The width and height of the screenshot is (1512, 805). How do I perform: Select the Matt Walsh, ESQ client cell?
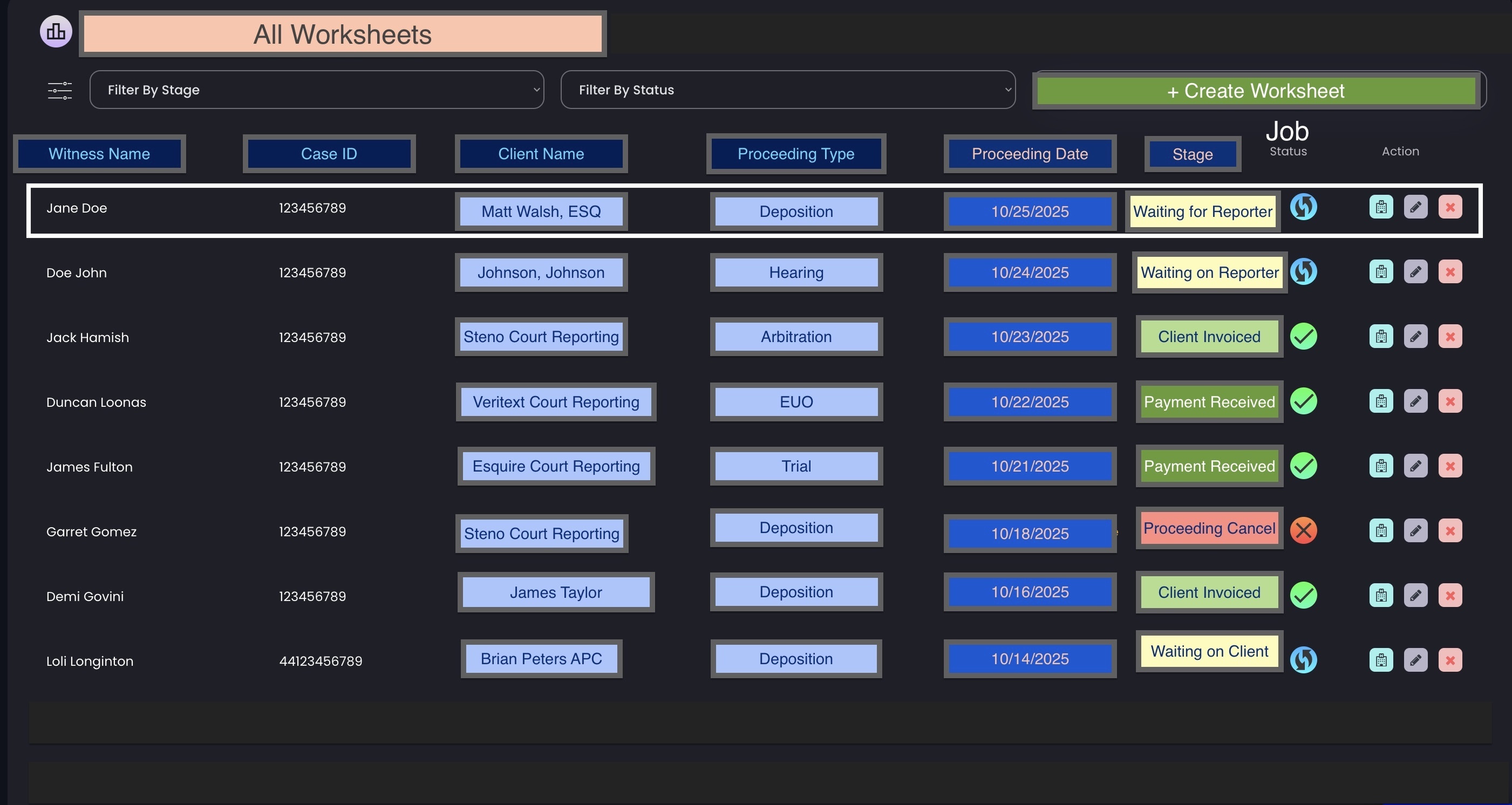(541, 211)
